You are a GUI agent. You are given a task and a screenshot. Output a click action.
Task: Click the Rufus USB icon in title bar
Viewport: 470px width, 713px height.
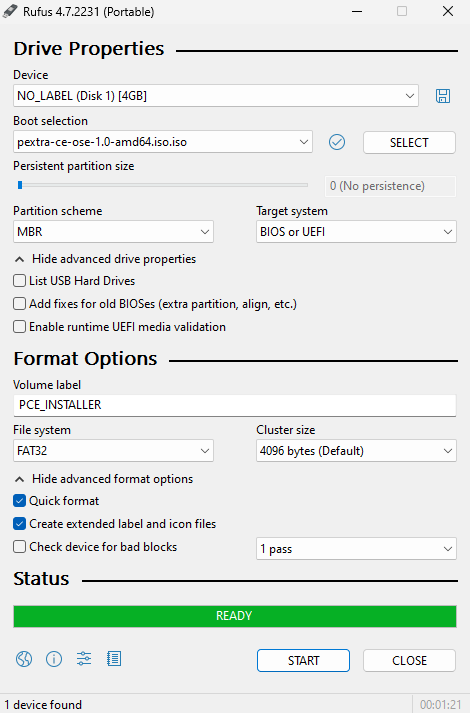[10, 11]
